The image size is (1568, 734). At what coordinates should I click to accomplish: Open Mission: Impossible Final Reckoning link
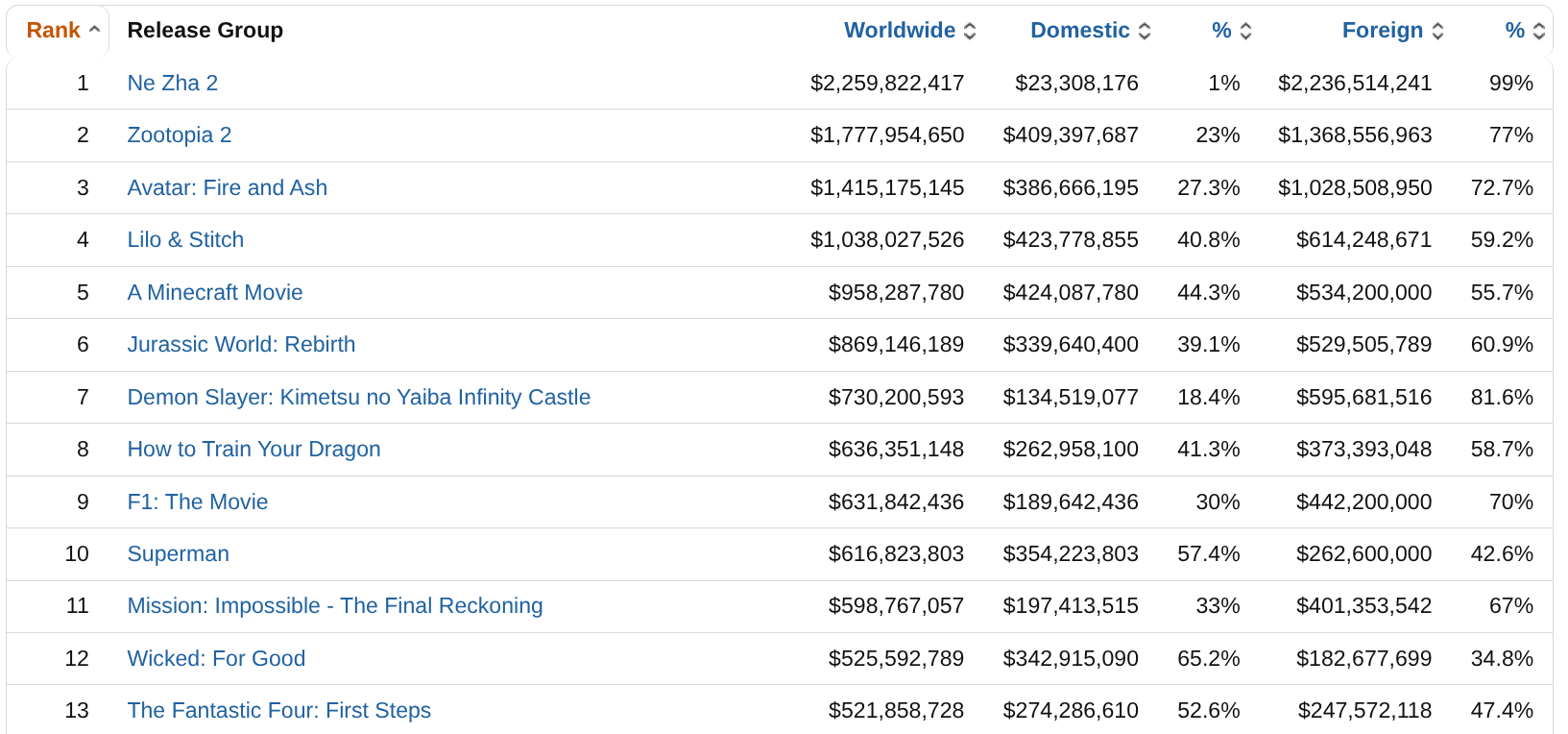coord(335,606)
